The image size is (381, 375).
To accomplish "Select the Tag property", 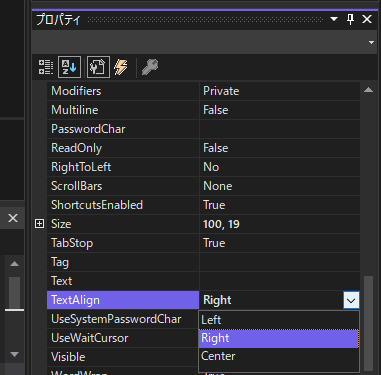I will click(123, 262).
